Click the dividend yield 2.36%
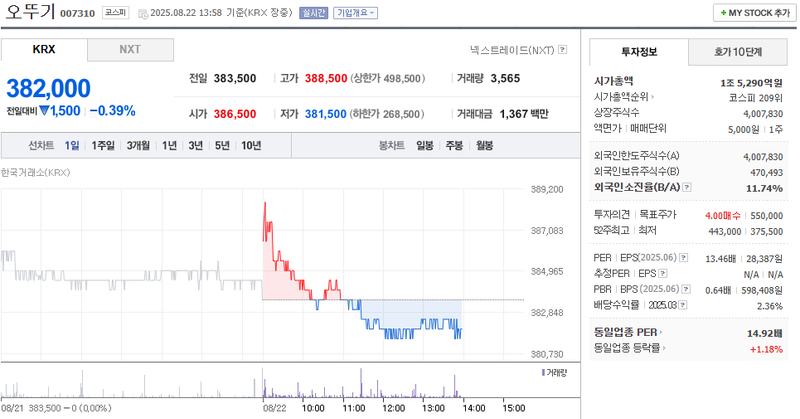 tap(770, 306)
